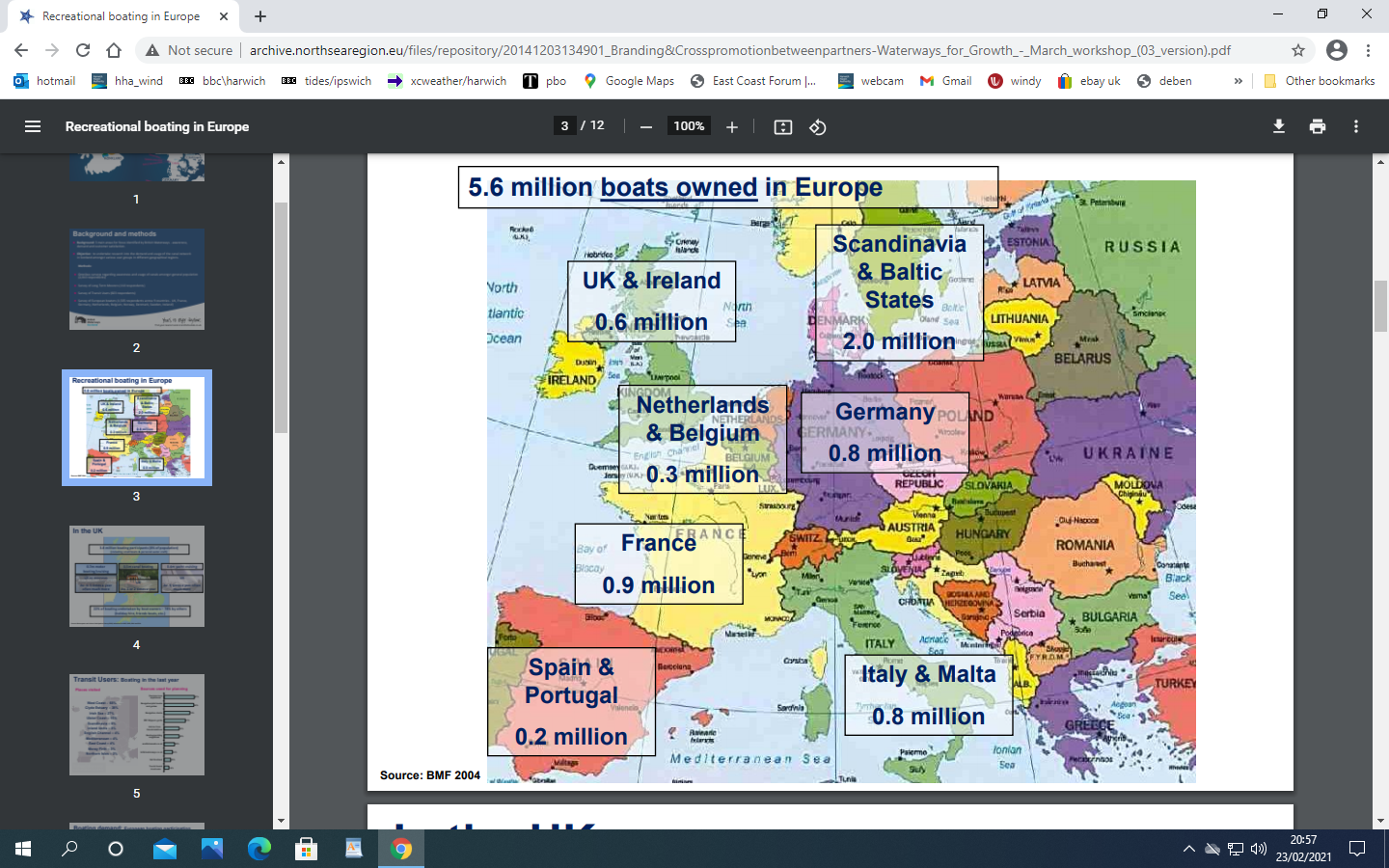1389x868 pixels.
Task: Click the Italy & Malta 0.8 million box
Action: (929, 695)
